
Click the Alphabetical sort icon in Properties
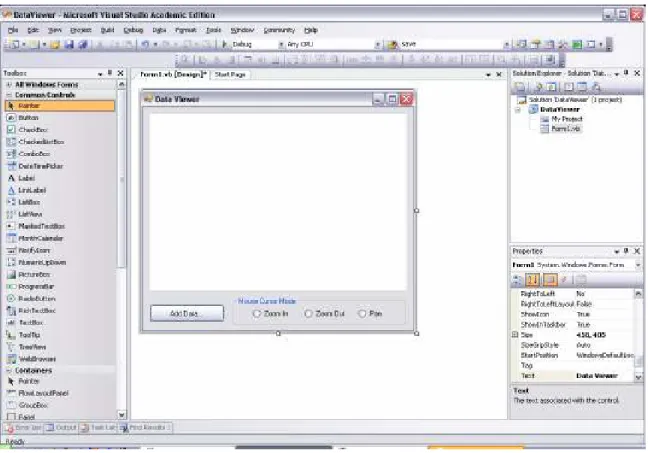tap(533, 280)
